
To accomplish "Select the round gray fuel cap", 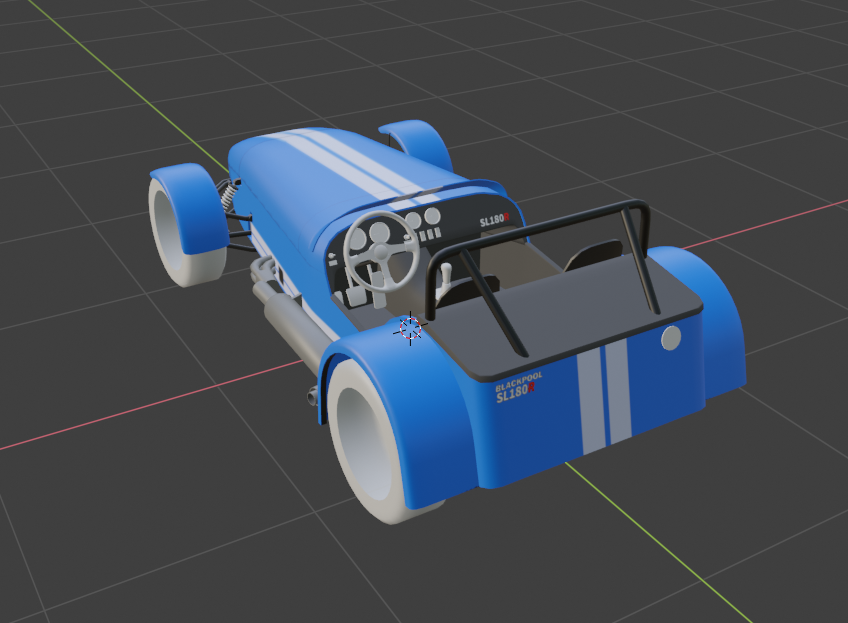I will click(671, 338).
